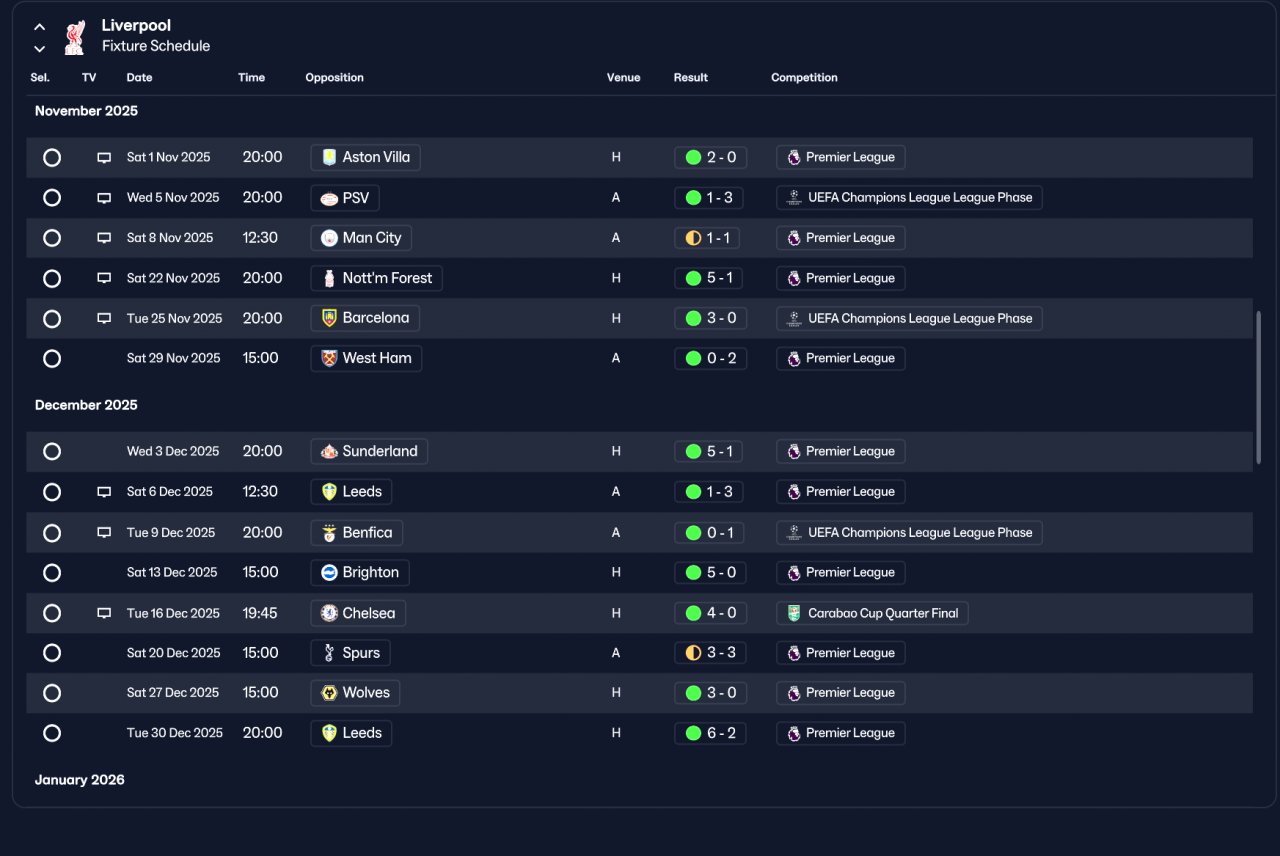The height and width of the screenshot is (856, 1280).
Task: Open the Carabao Cup Quarter Final competition
Action: [872, 613]
